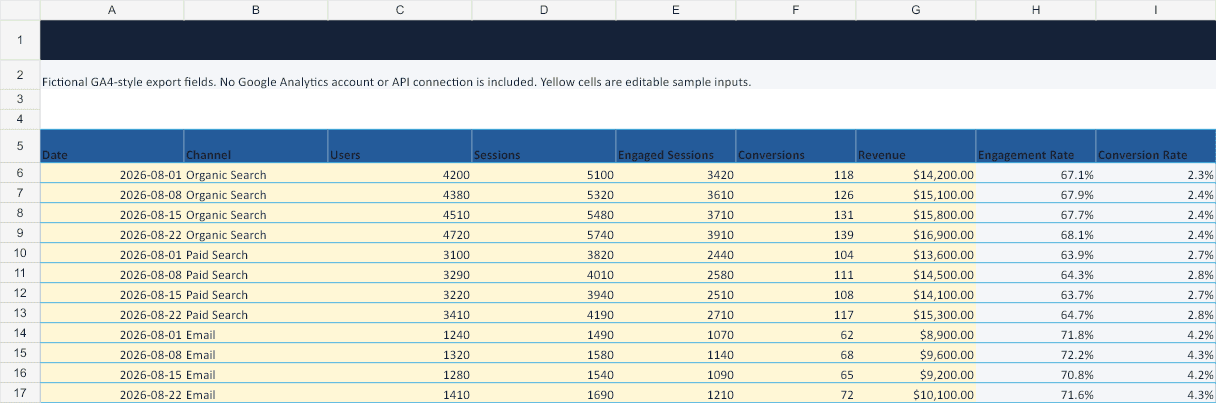1216x403 pixels.
Task: Select conversions value 62
Action: 796,334
